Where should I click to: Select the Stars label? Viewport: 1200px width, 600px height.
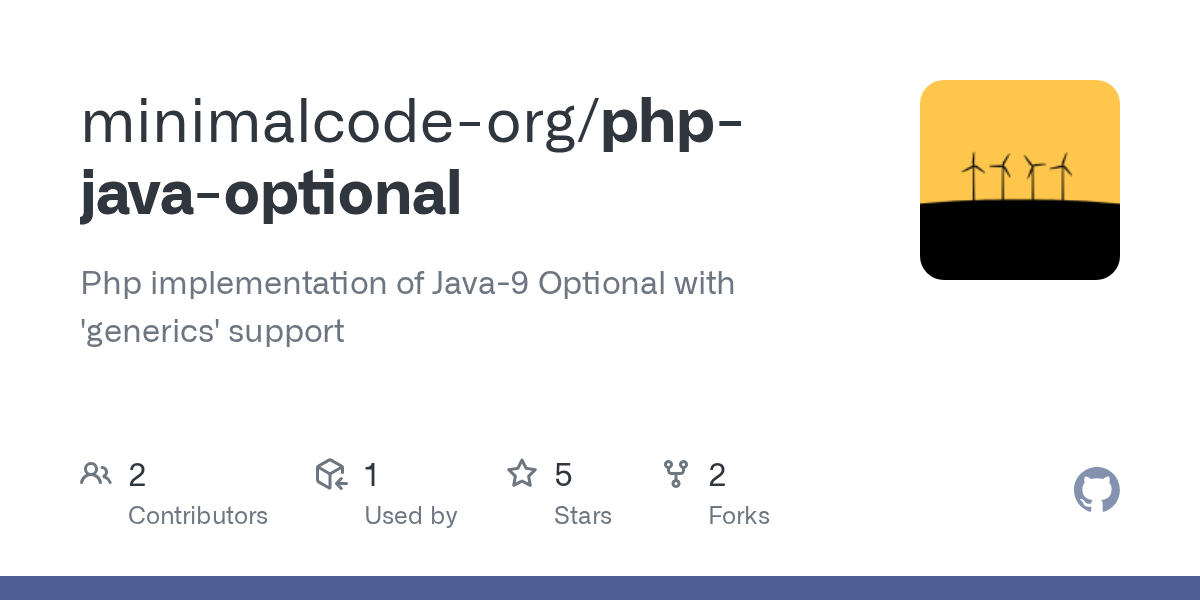coord(583,516)
